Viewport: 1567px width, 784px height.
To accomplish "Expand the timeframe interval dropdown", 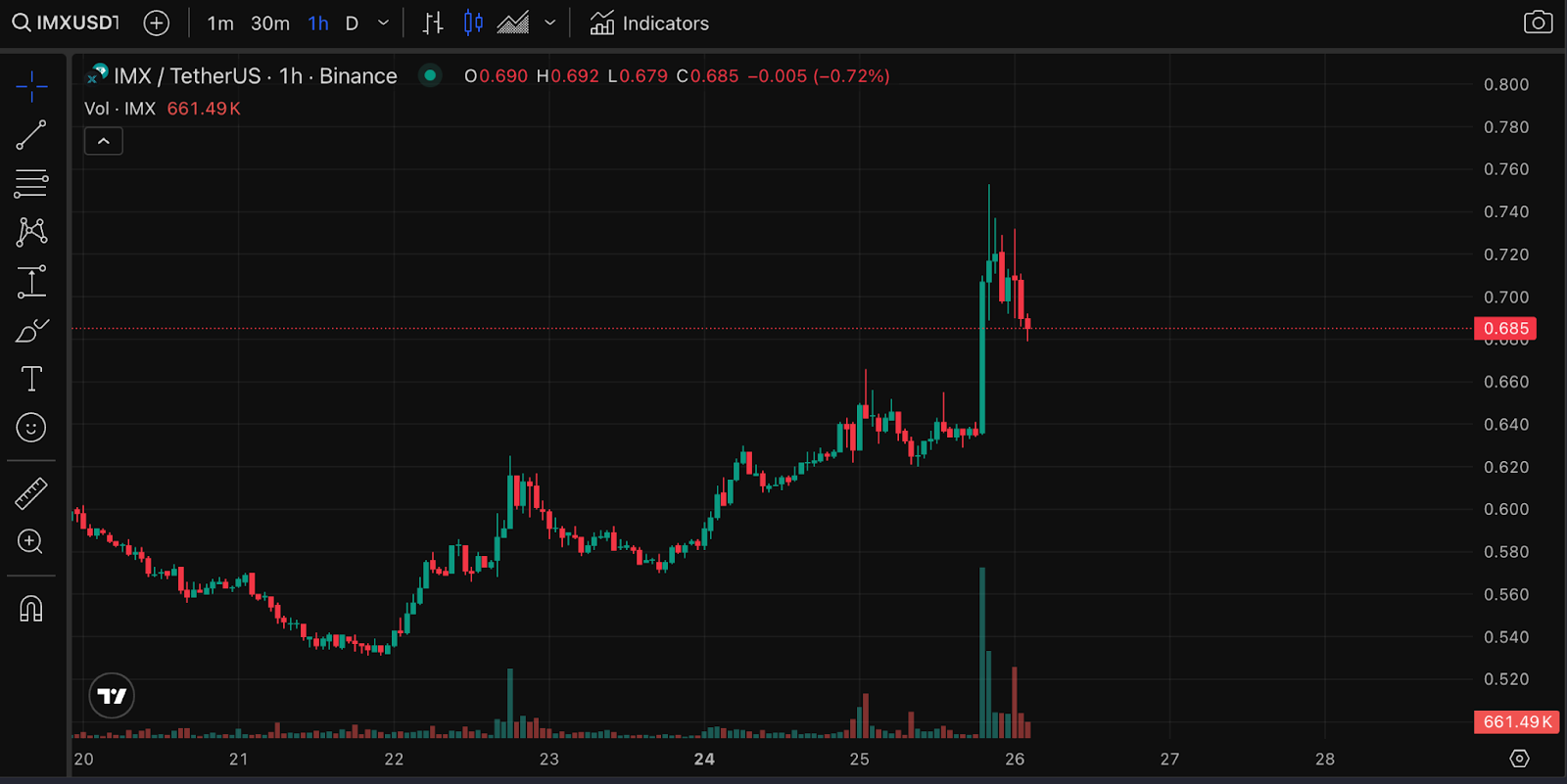I will pyautogui.click(x=383, y=23).
